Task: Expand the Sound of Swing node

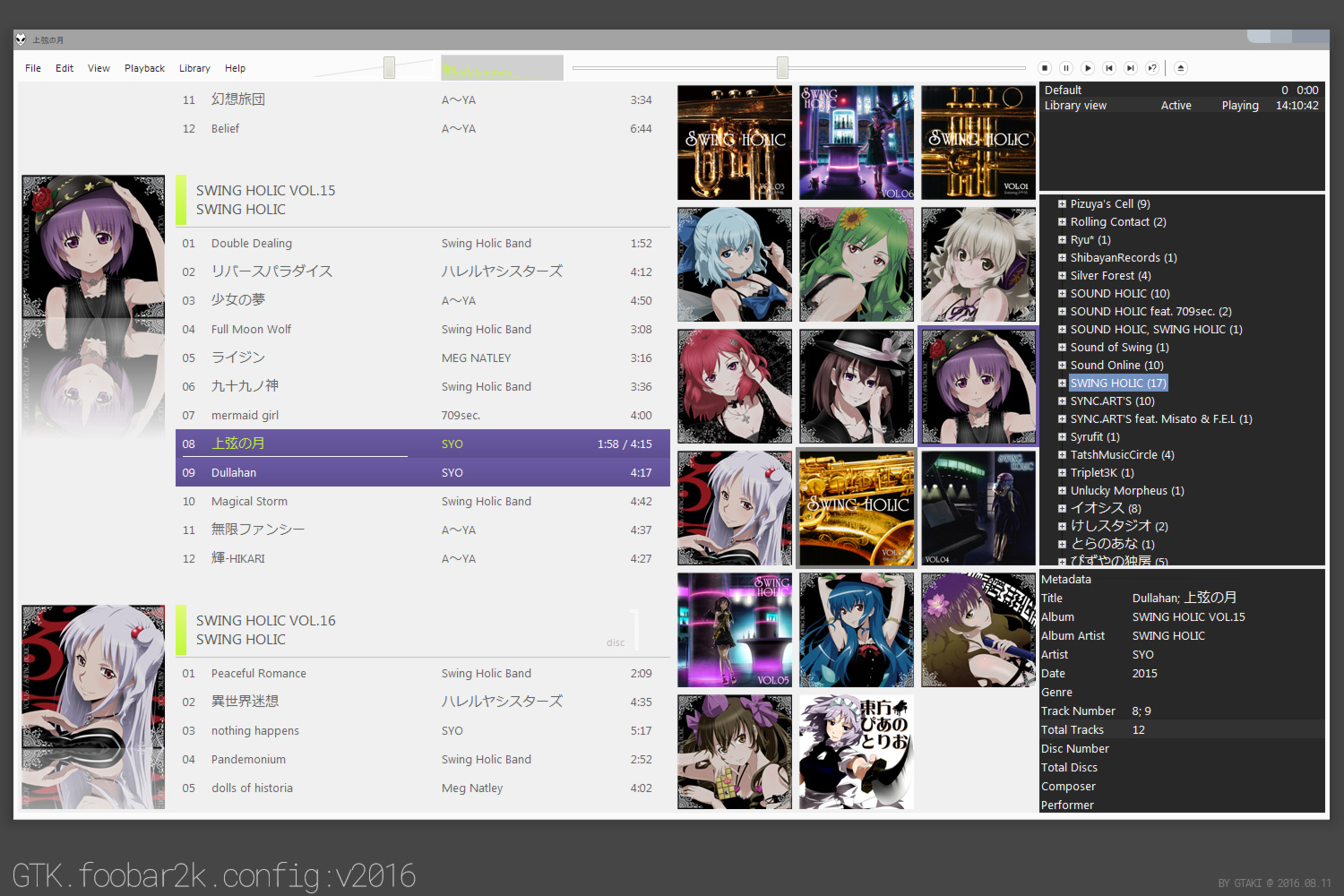Action: pyautogui.click(x=1062, y=348)
